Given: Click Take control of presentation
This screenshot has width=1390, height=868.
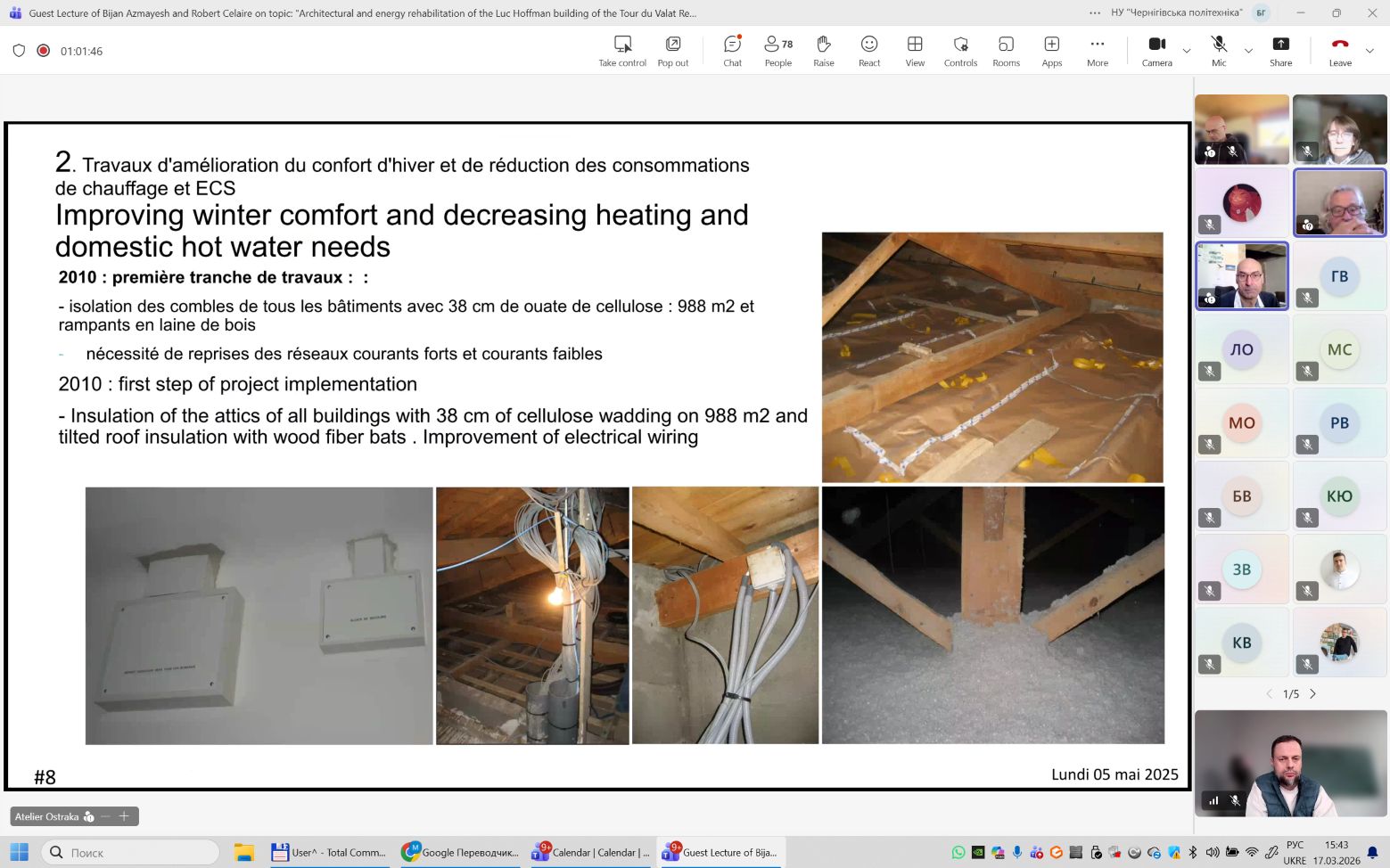Looking at the screenshot, I should [x=622, y=51].
